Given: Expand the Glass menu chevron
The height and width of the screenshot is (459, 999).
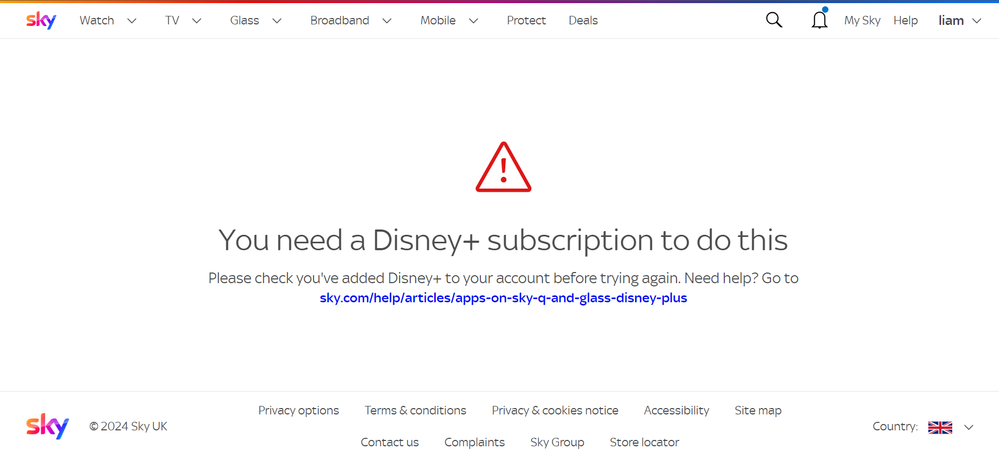Looking at the screenshot, I should coord(277,20).
